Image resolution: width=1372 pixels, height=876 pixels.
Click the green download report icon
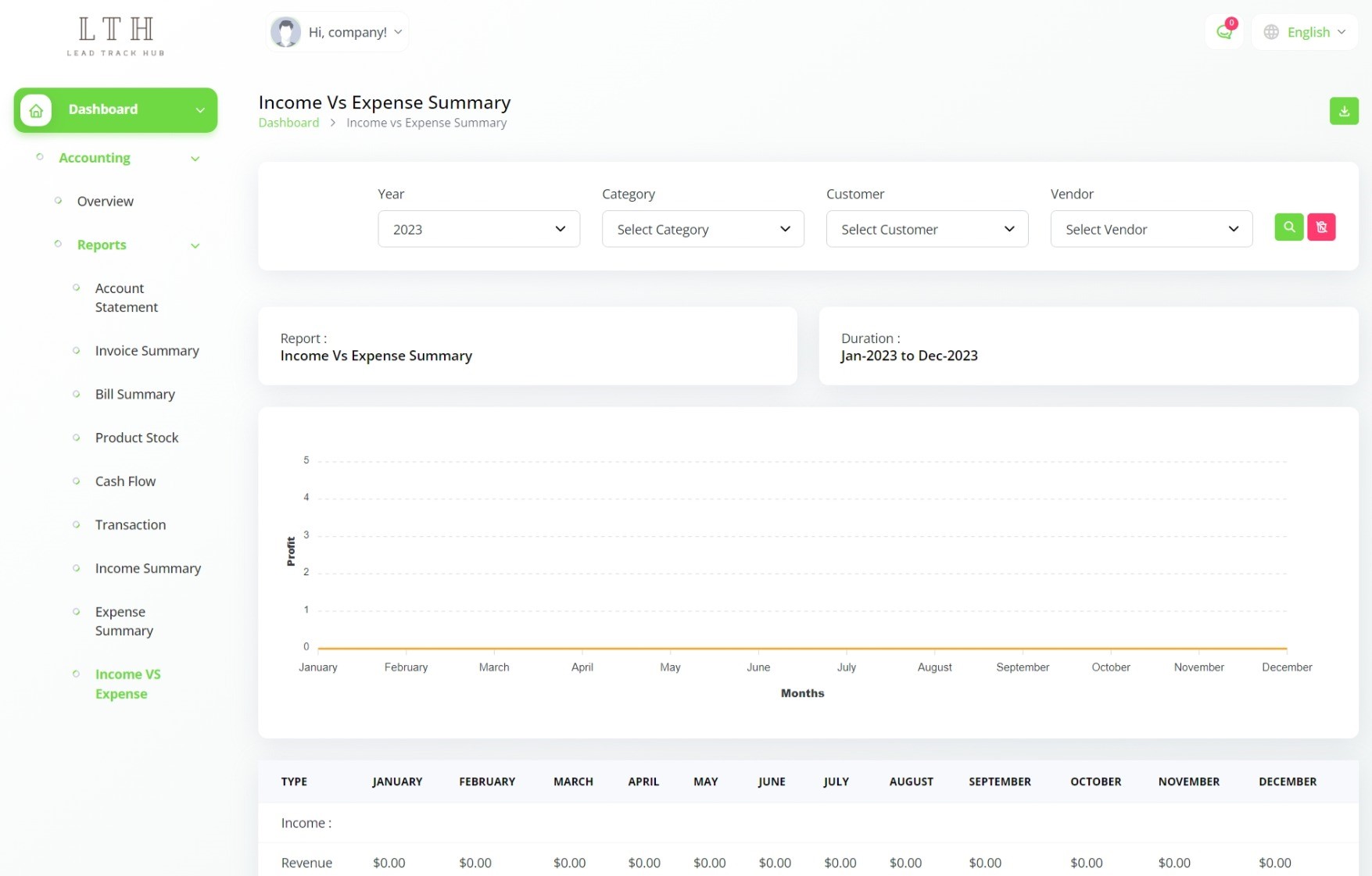1344,111
